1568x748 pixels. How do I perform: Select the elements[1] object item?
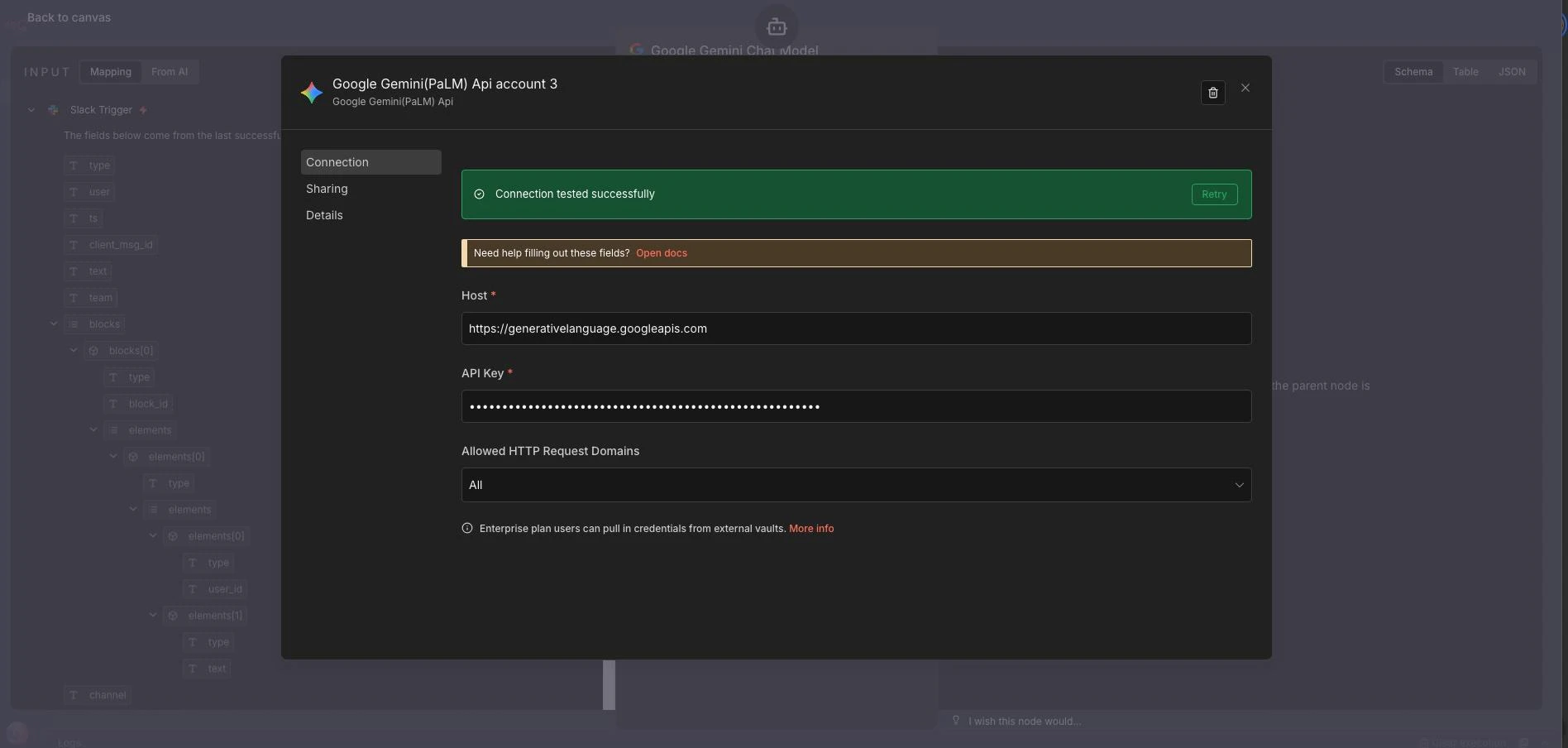205,616
